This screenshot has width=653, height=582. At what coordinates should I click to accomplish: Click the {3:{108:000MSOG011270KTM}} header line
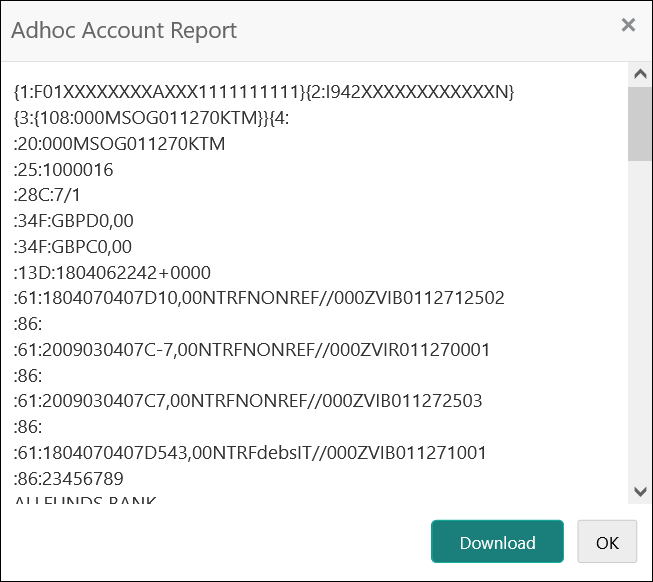click(x=151, y=118)
